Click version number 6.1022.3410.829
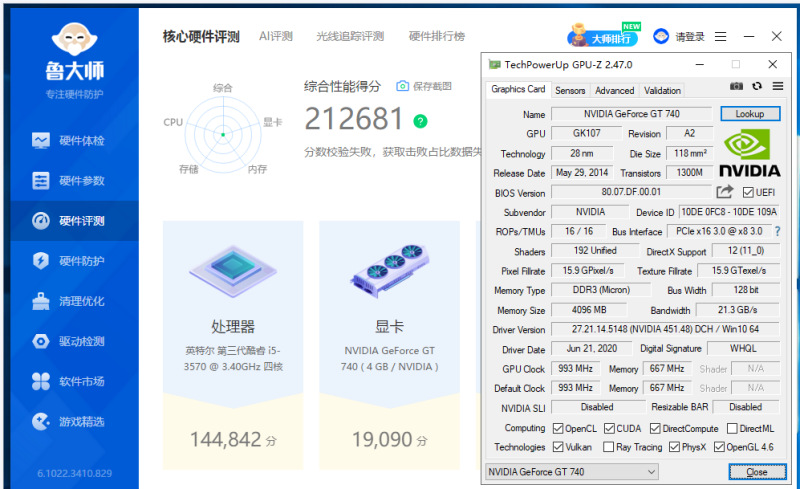 (74, 473)
